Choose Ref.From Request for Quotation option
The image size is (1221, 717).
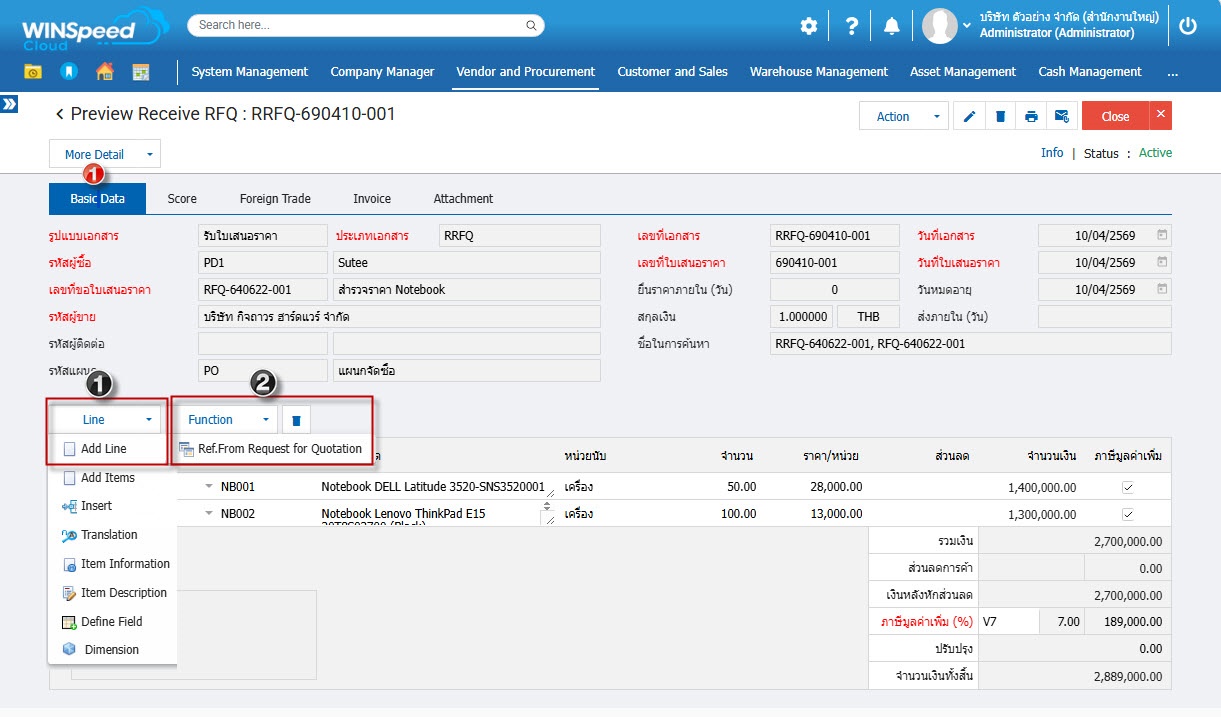click(279, 449)
